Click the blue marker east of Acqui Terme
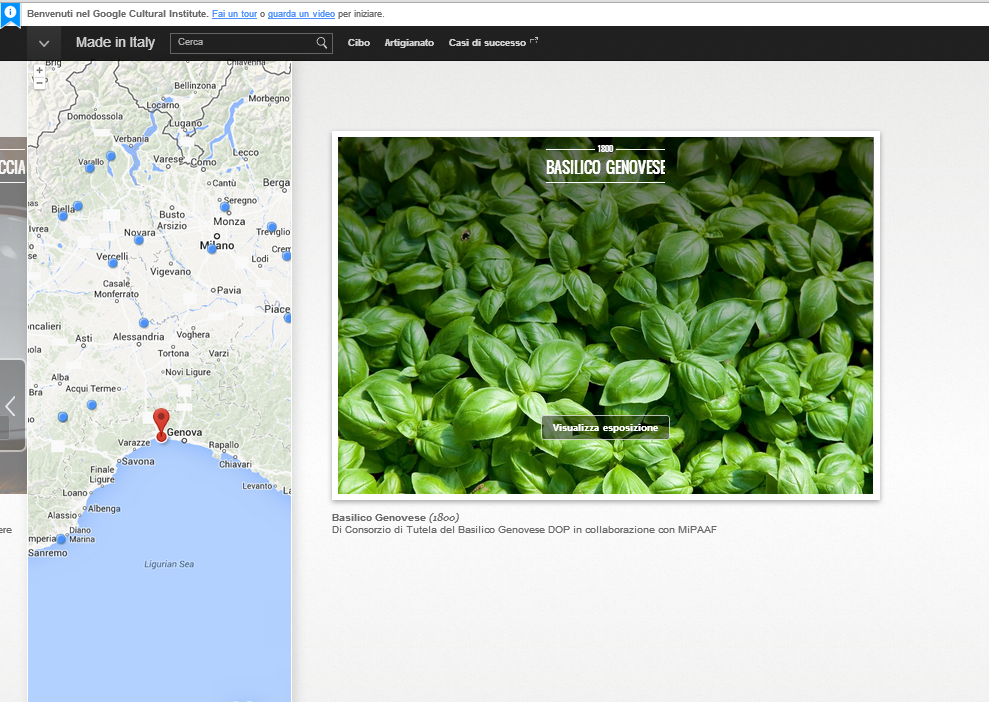The width and height of the screenshot is (989, 702). click(x=92, y=405)
